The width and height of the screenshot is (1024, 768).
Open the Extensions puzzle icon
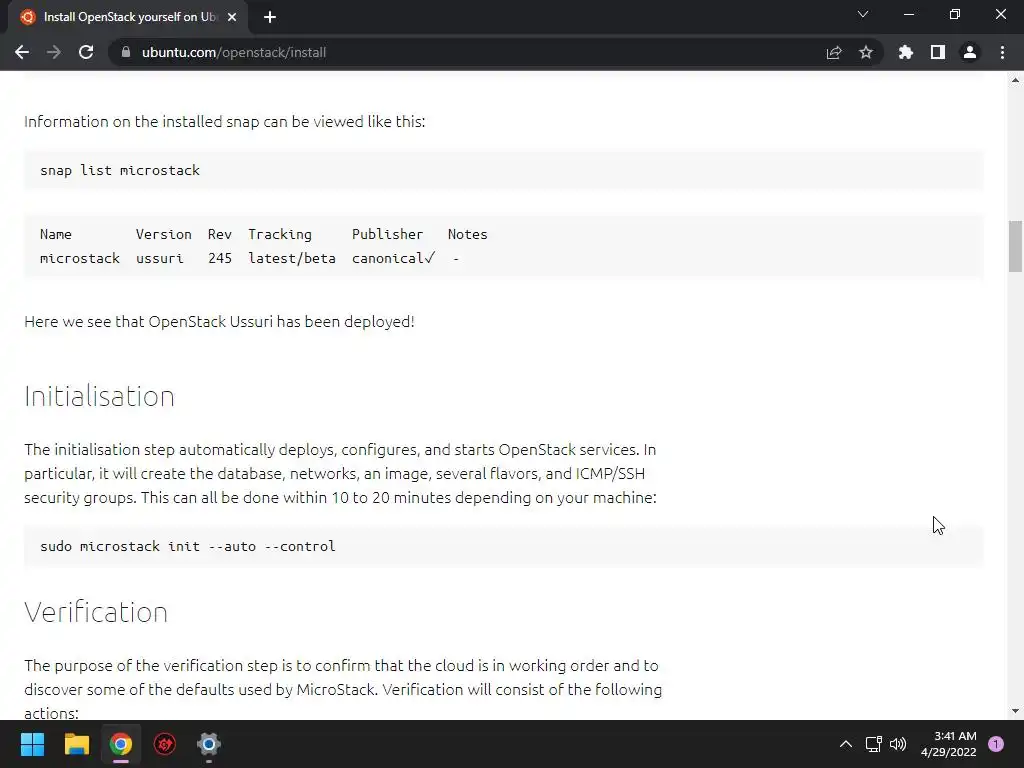(x=906, y=52)
